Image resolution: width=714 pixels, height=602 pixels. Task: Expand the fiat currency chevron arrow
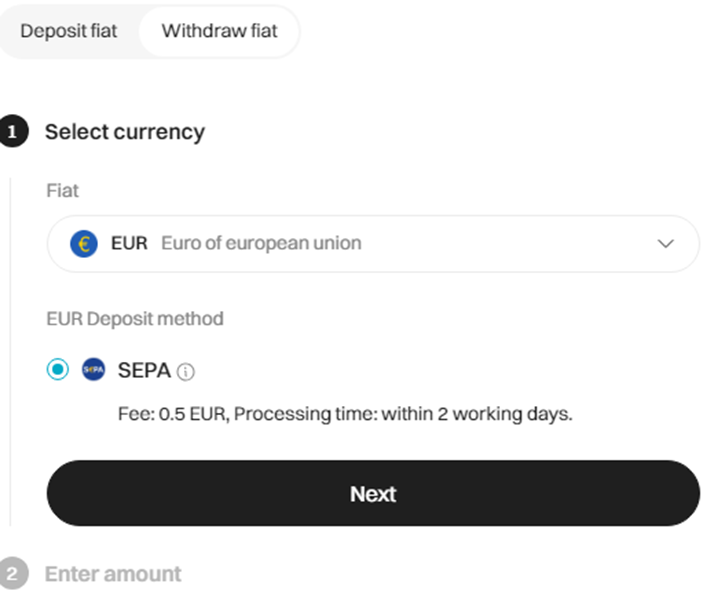[x=665, y=244]
